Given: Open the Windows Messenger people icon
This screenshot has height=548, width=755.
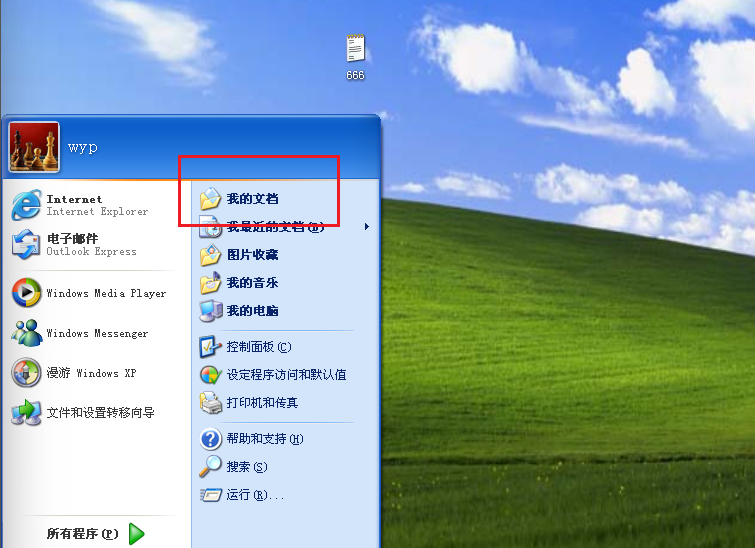Looking at the screenshot, I should pyautogui.click(x=26, y=333).
